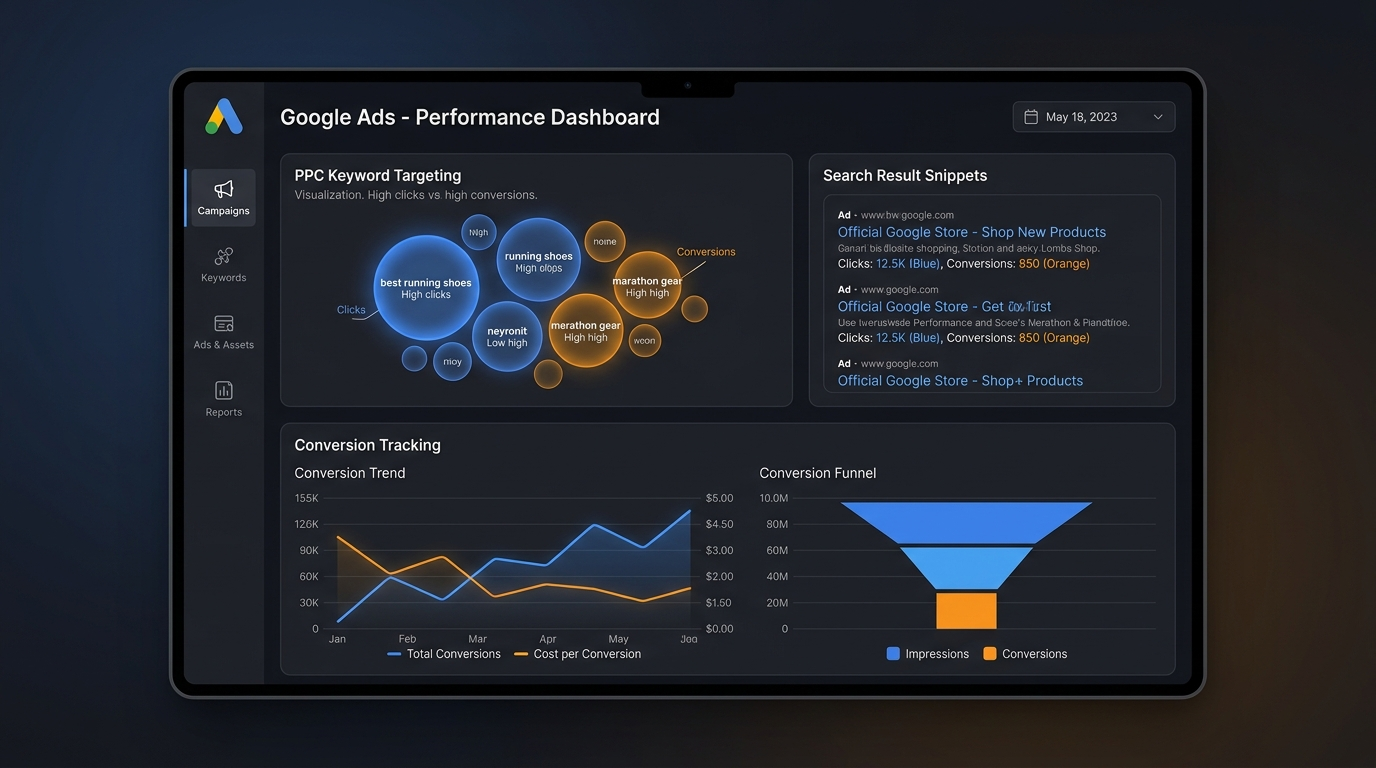The height and width of the screenshot is (768, 1376).
Task: Click the 'Feb' x-axis label
Action: pyautogui.click(x=407, y=639)
